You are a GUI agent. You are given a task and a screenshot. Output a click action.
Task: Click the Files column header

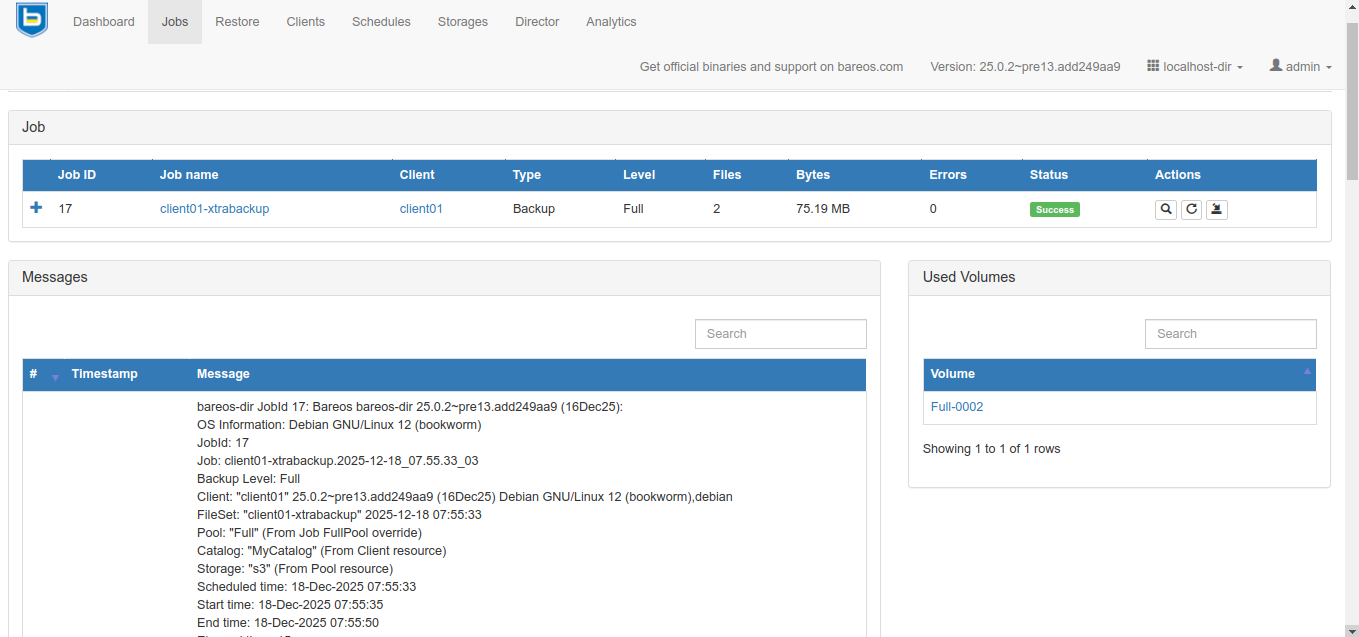point(727,175)
